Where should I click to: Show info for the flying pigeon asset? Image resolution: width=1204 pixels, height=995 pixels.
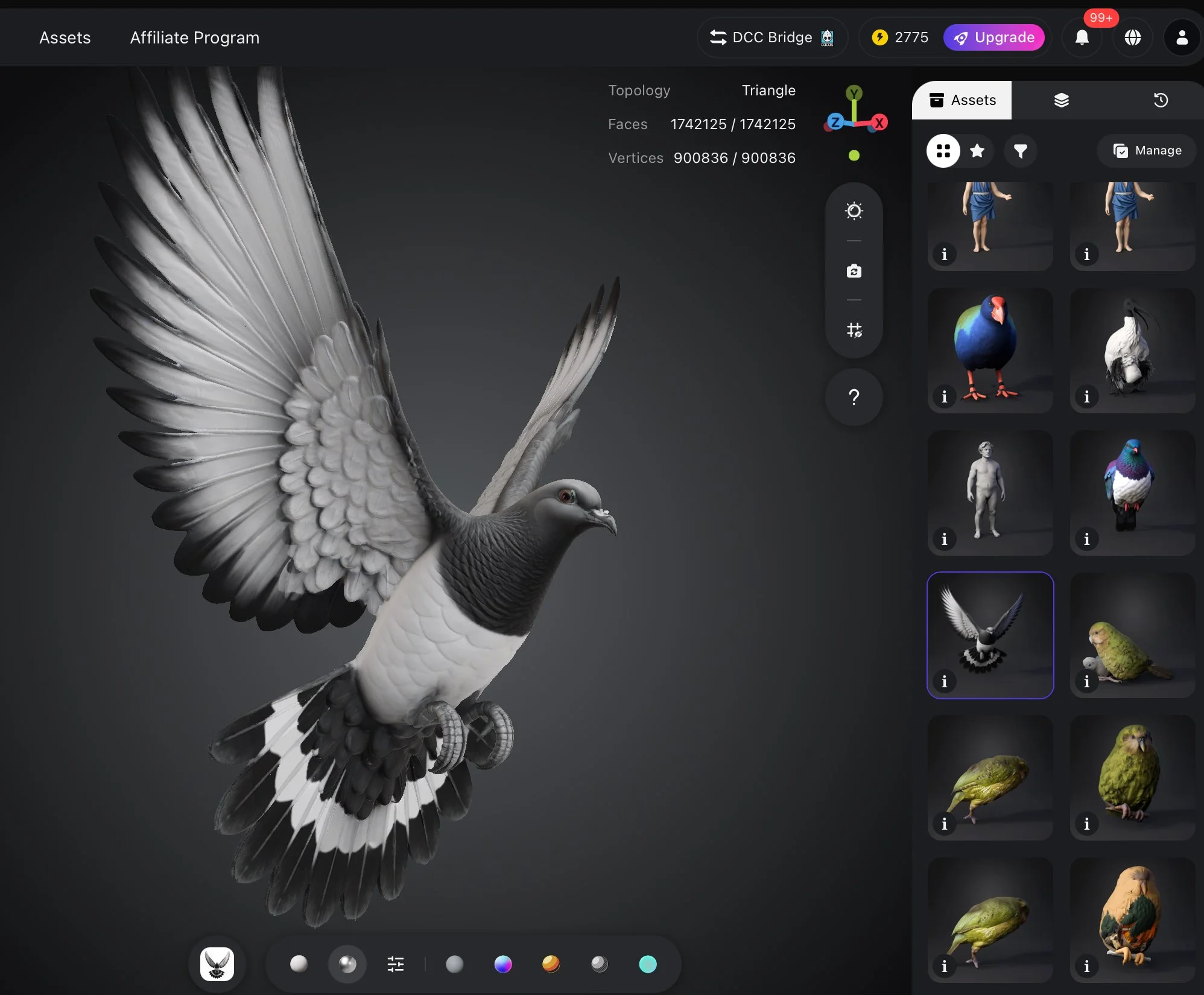945,682
